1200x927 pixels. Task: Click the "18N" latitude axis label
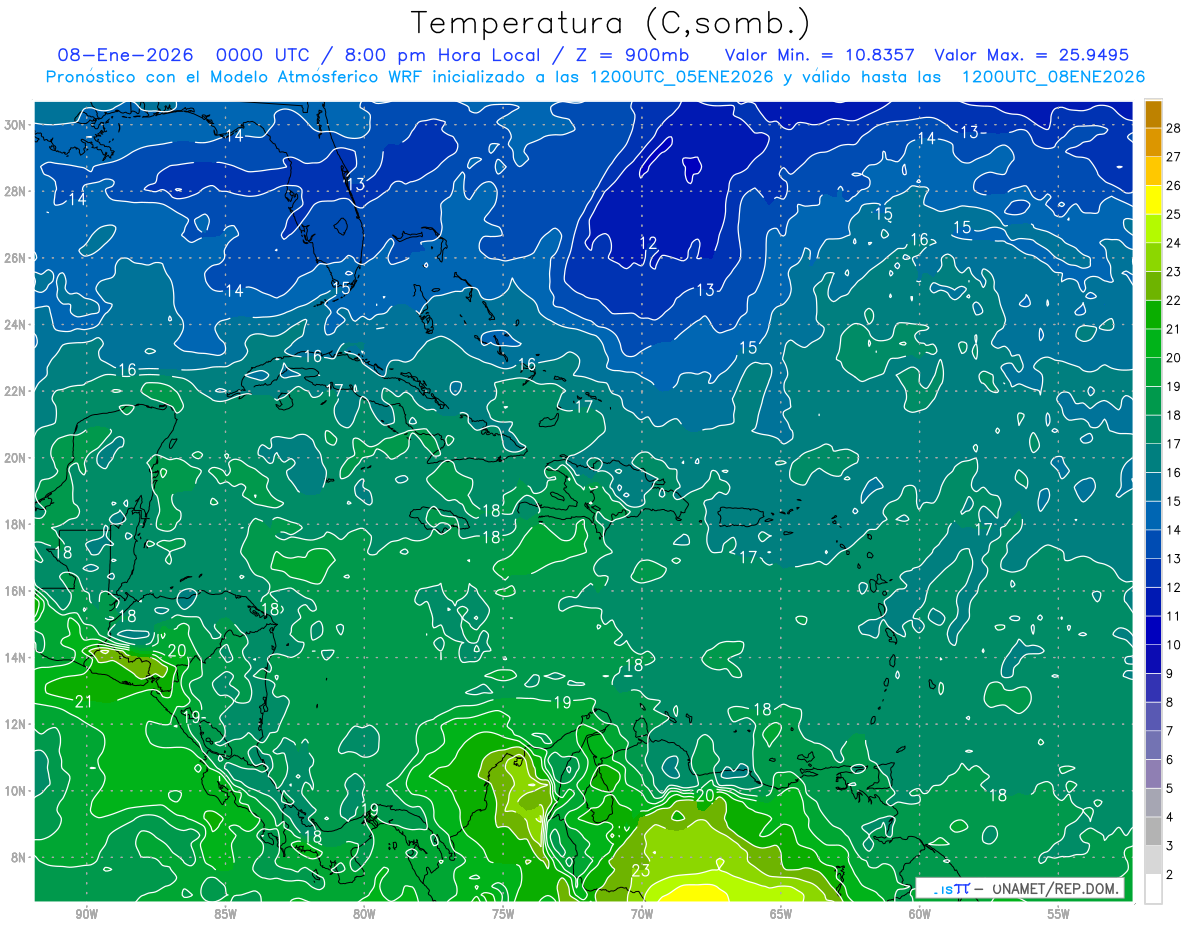tap(16, 524)
